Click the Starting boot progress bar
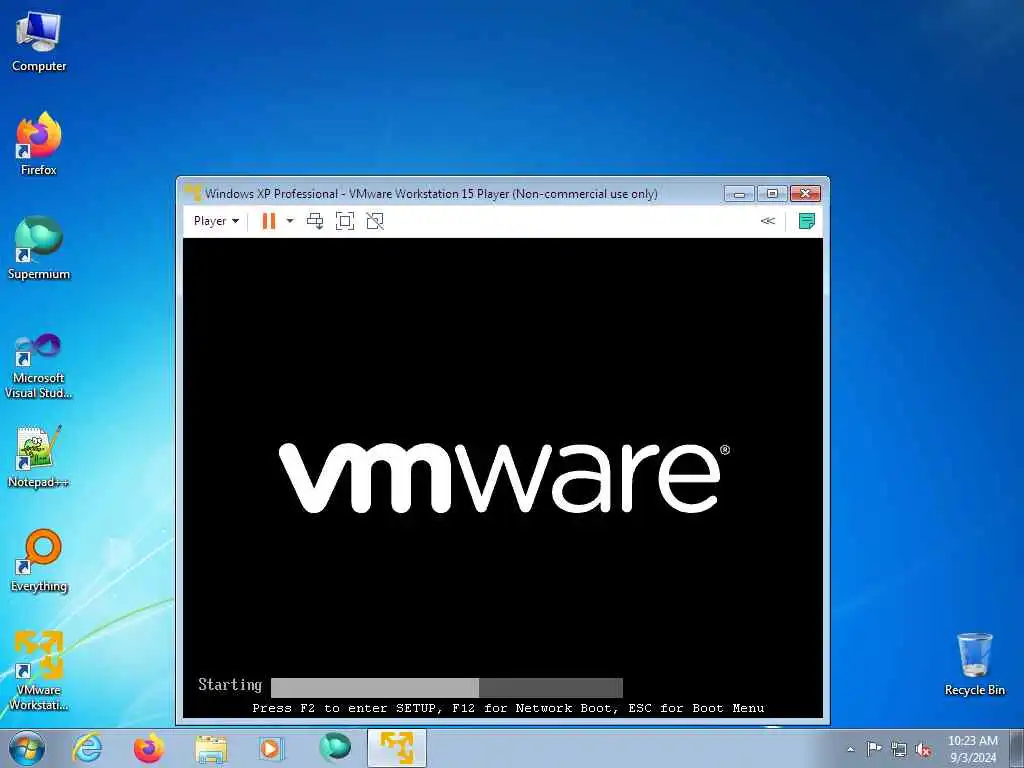The width and height of the screenshot is (1024, 768). tap(447, 687)
